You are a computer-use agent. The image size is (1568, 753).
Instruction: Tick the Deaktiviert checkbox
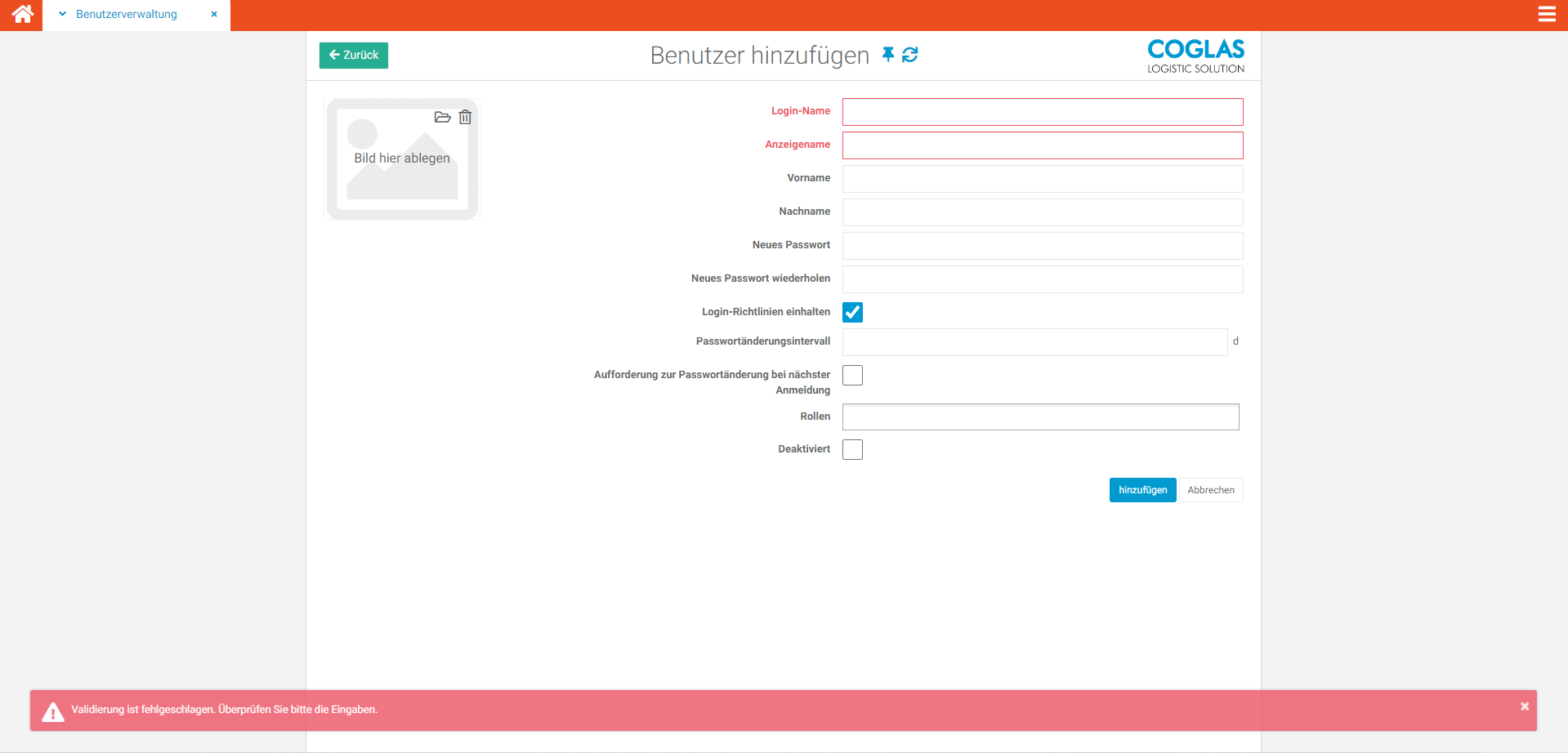pyautogui.click(x=852, y=449)
